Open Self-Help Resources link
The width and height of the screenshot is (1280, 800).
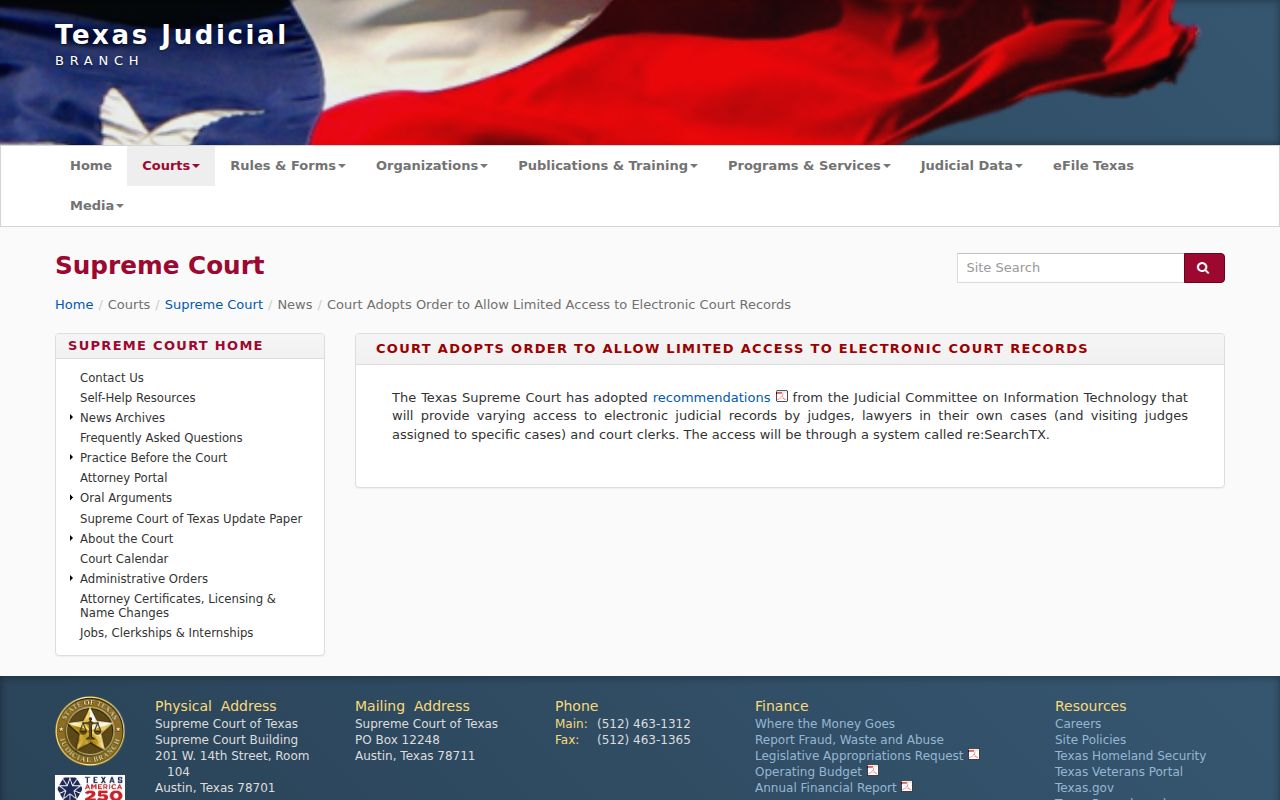tap(137, 398)
